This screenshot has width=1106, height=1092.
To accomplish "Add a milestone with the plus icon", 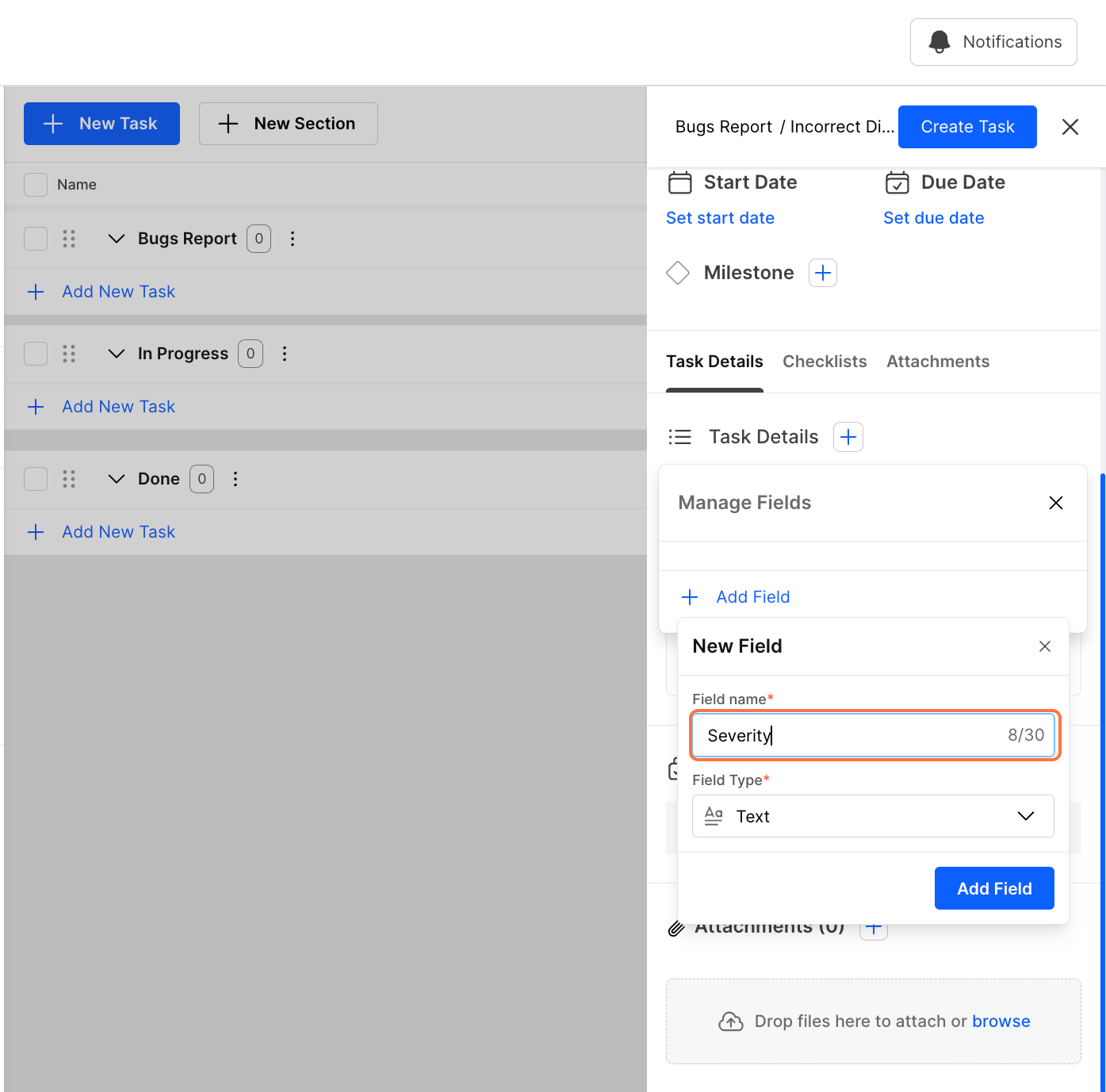I will tap(823, 273).
